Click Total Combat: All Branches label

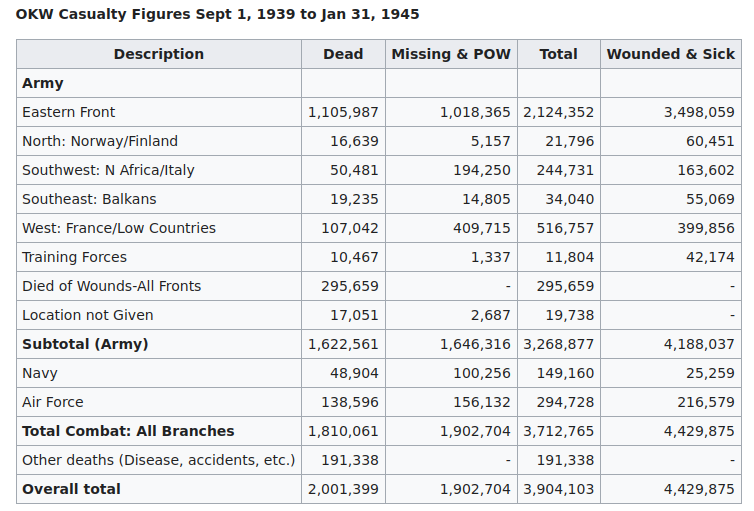[128, 431]
